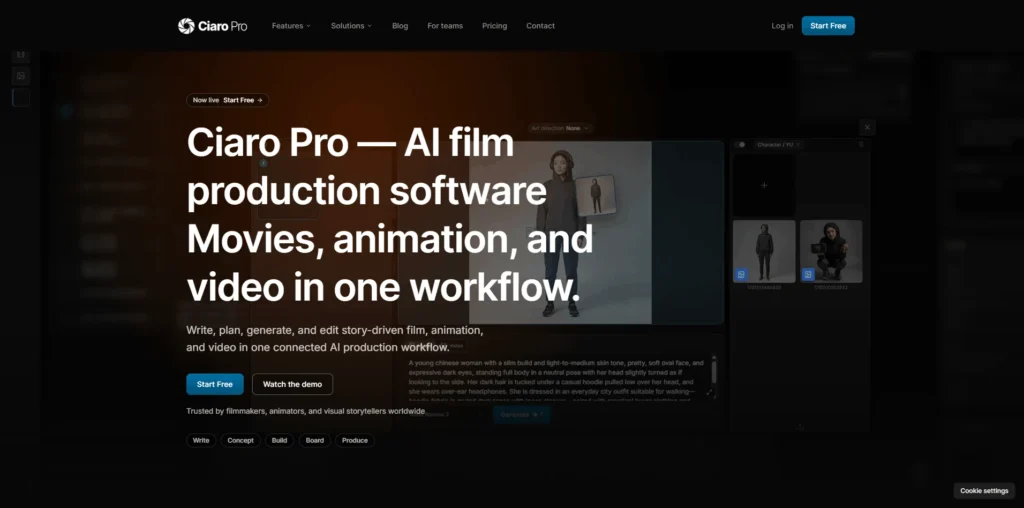Click the Ciaro Pro aperture logo

click(x=186, y=26)
